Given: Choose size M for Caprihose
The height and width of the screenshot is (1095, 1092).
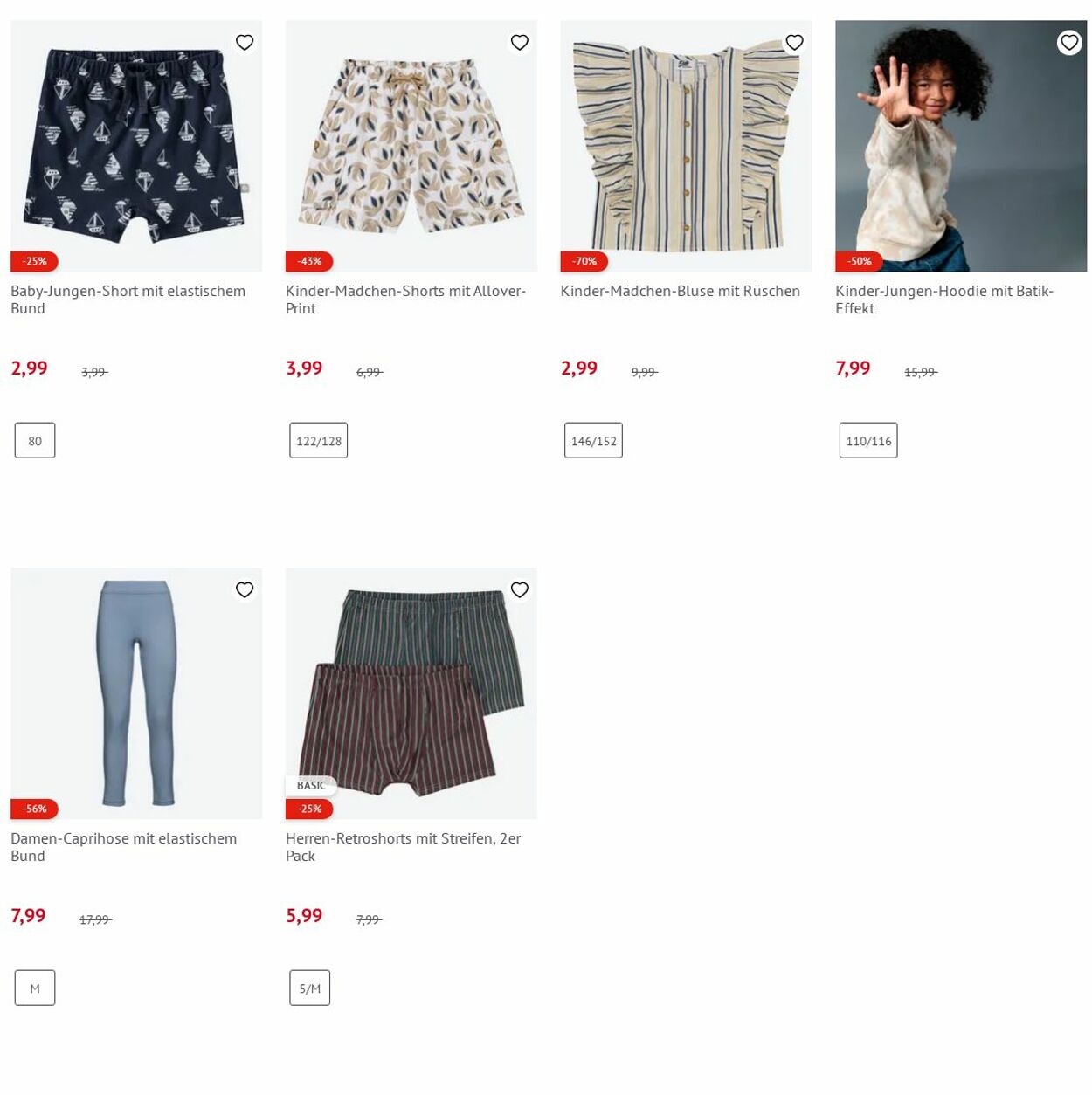Looking at the screenshot, I should pos(35,988).
